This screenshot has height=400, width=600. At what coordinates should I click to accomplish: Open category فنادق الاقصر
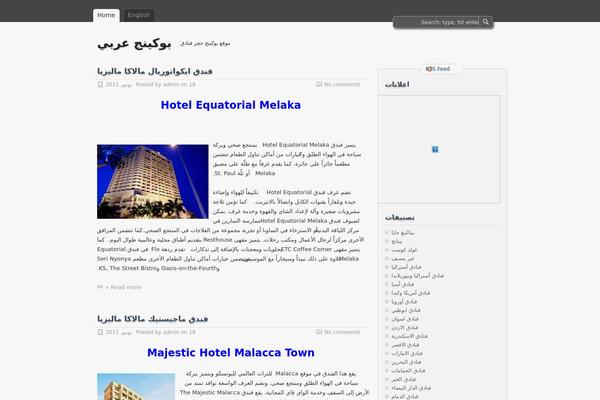pos(405,344)
